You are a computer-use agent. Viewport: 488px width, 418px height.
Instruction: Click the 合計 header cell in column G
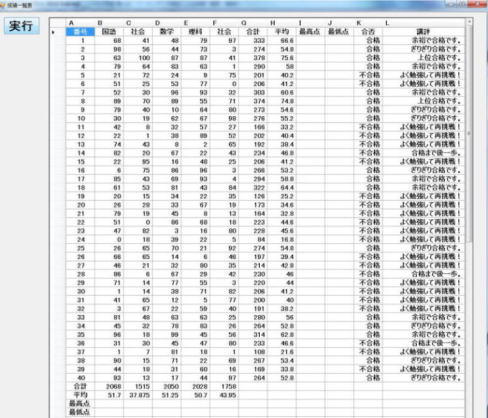[x=253, y=32]
